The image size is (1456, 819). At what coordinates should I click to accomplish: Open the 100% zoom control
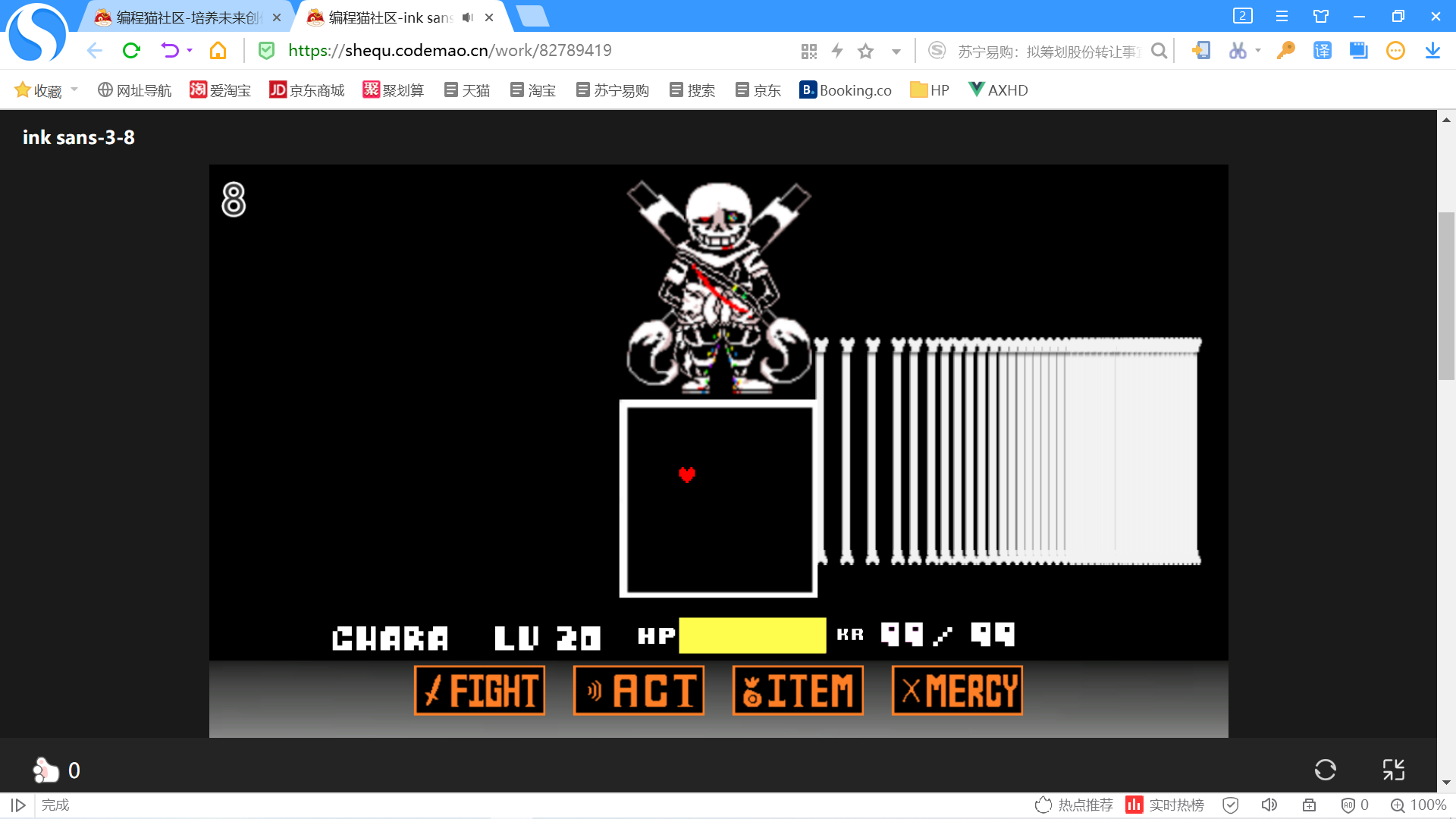coord(1418,805)
